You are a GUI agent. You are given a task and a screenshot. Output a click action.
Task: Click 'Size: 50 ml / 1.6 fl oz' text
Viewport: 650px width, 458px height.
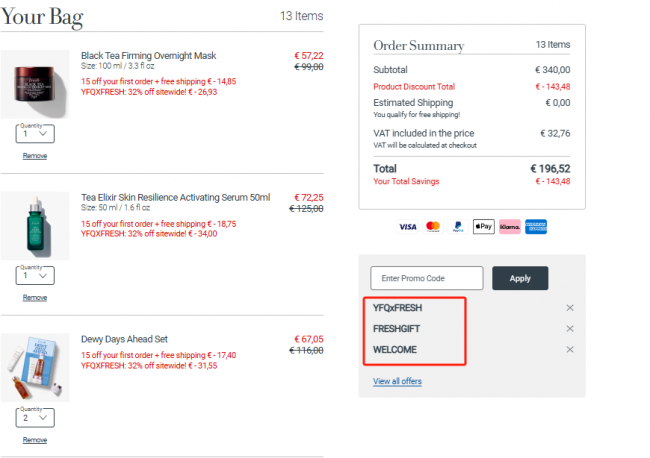coord(115,208)
